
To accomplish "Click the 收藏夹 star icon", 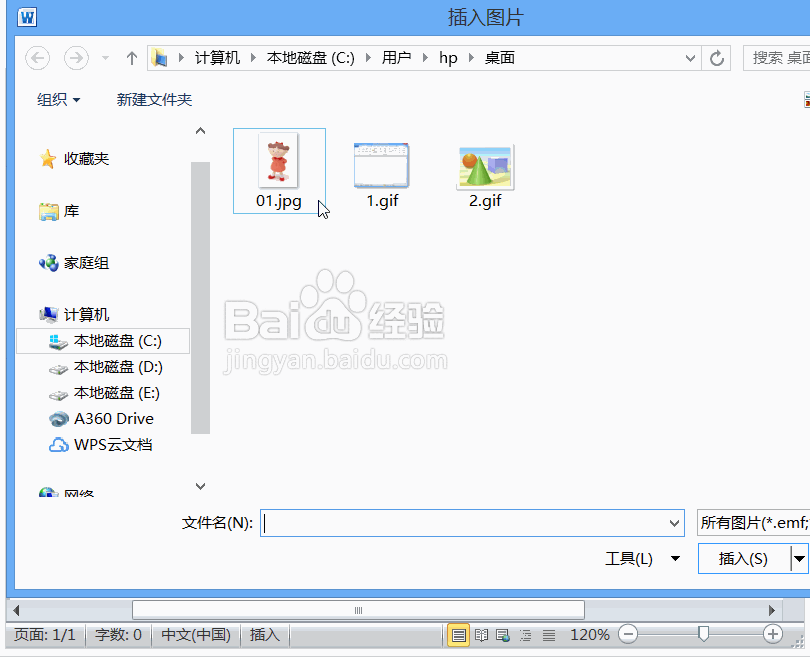I will pyautogui.click(x=48, y=159).
